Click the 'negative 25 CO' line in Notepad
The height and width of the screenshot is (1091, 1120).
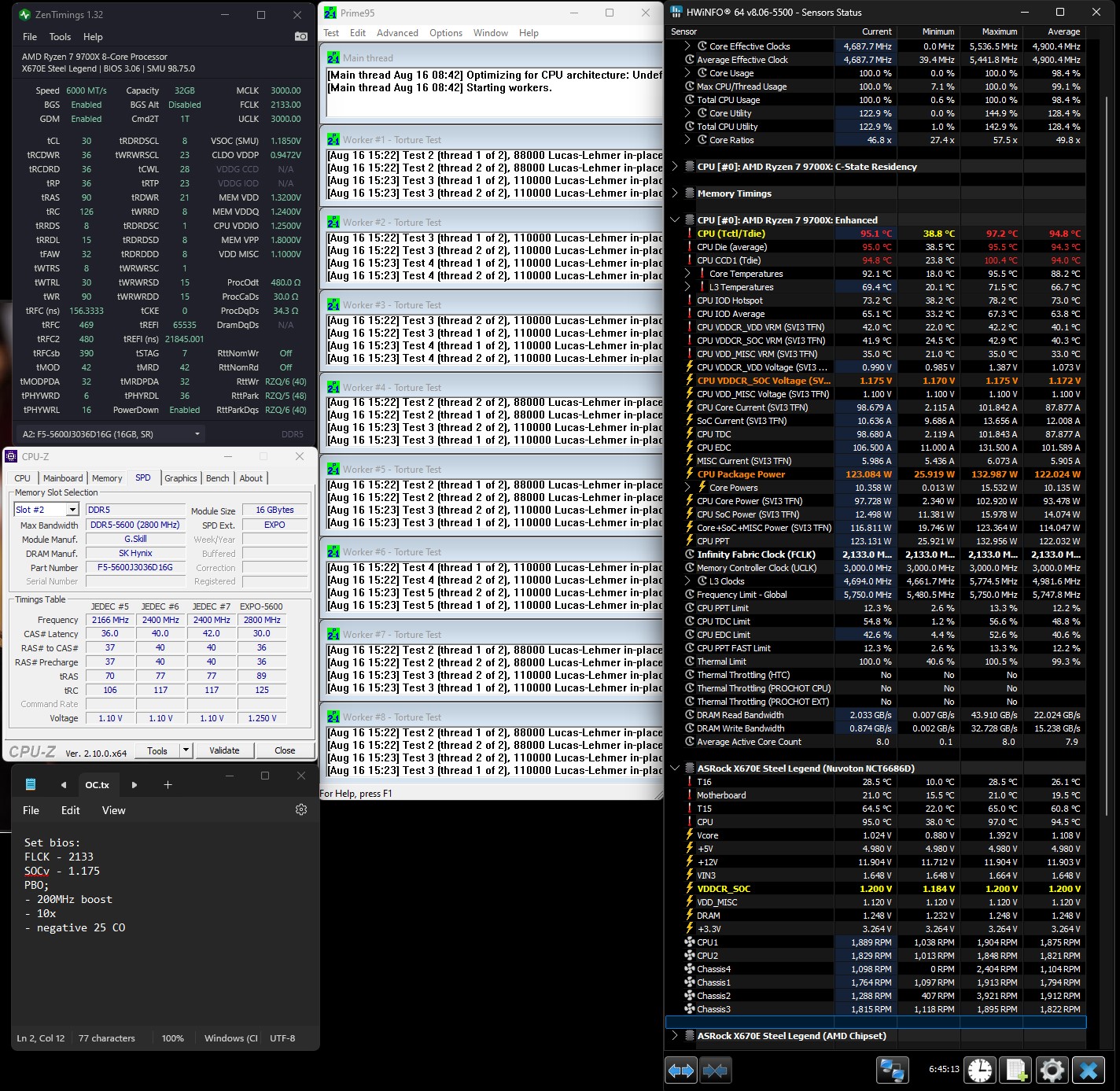75,927
